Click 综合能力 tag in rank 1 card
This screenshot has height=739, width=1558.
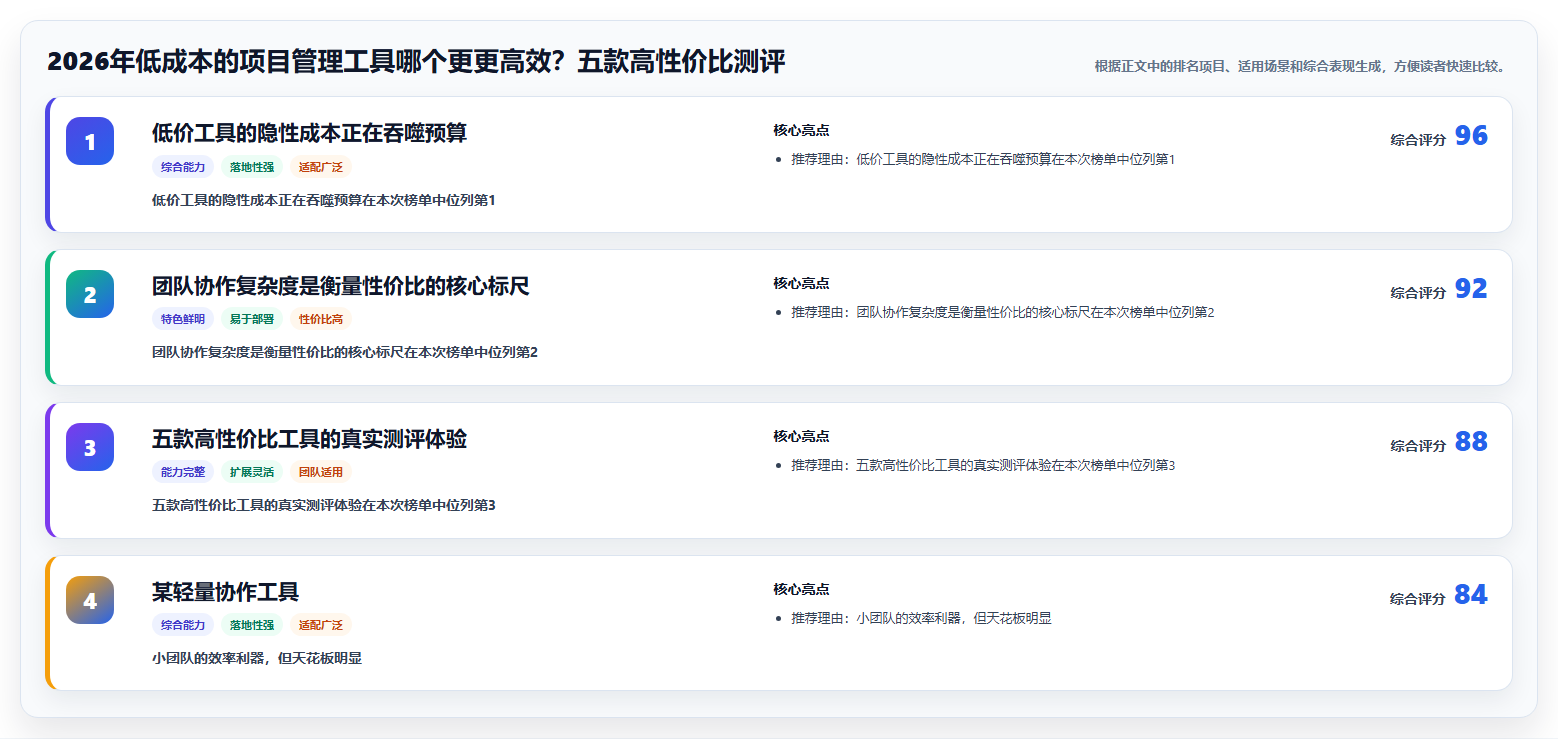[183, 167]
